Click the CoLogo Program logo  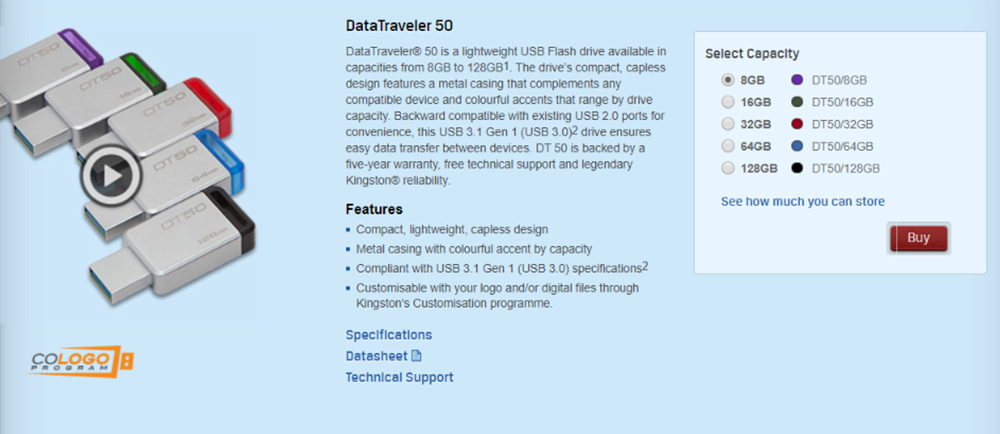(x=81, y=362)
